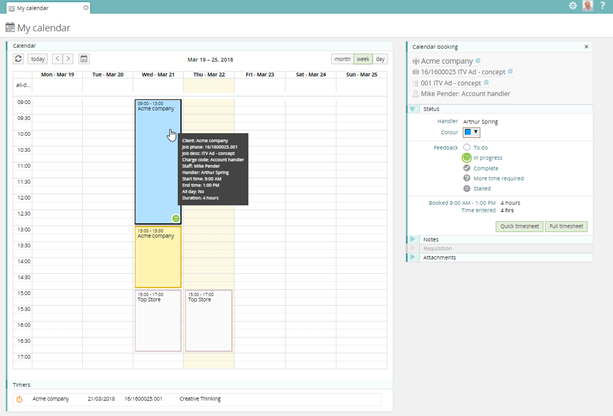Switch calendar to day view
This screenshot has height=416, width=613.
[380, 59]
